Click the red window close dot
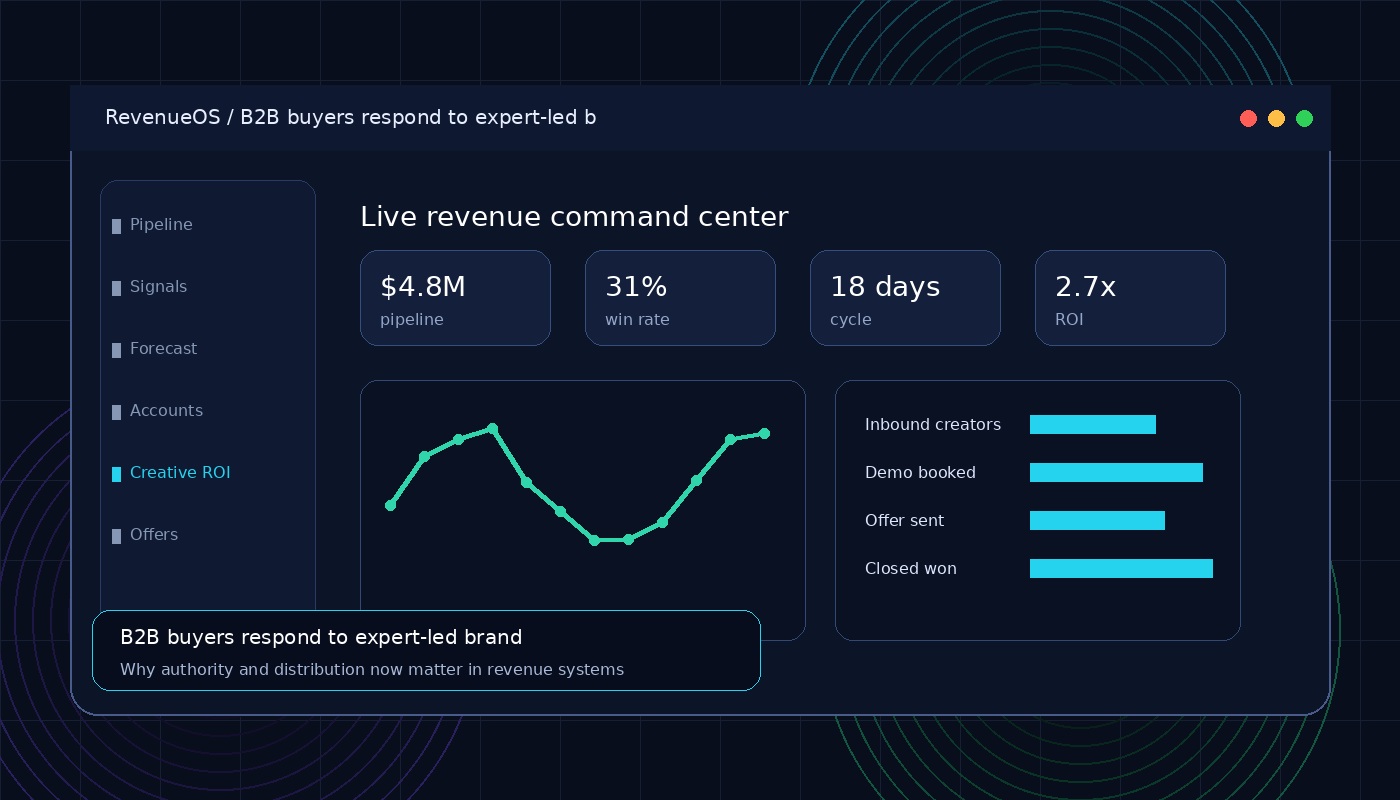 [x=1248, y=119]
